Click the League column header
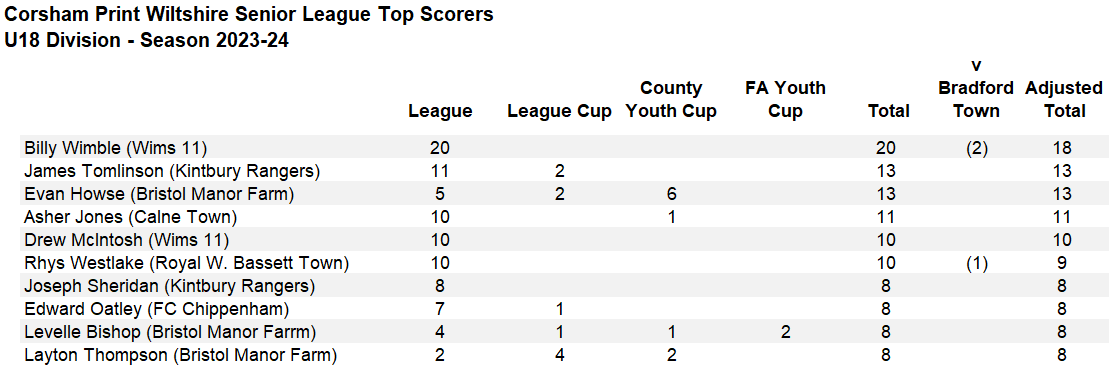The image size is (1109, 366). coord(440,111)
